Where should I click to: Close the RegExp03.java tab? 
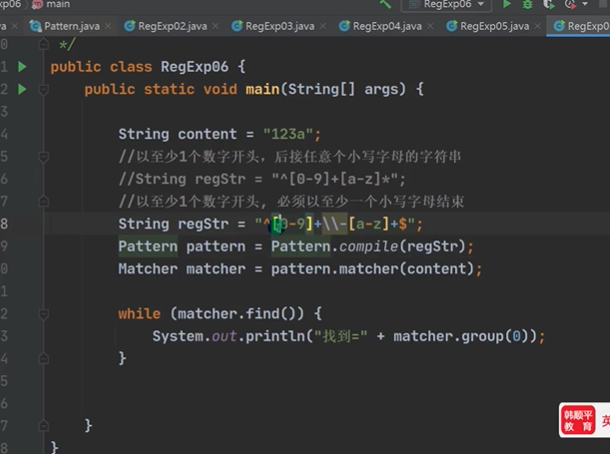coord(323,26)
